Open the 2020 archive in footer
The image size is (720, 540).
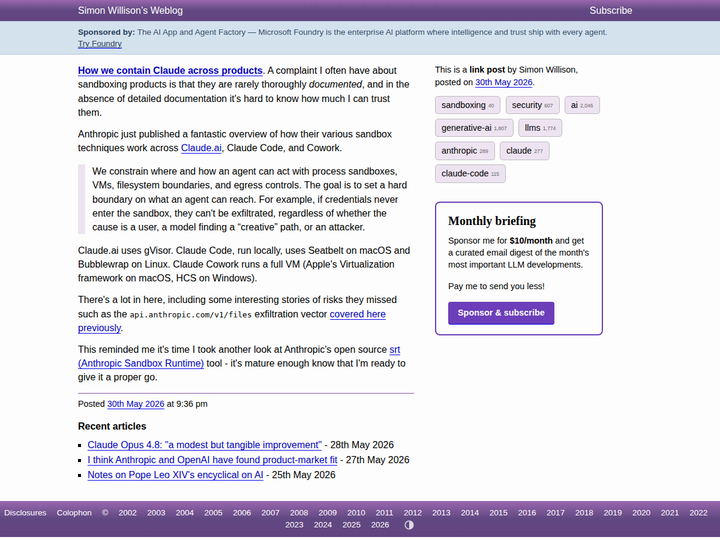click(x=641, y=513)
